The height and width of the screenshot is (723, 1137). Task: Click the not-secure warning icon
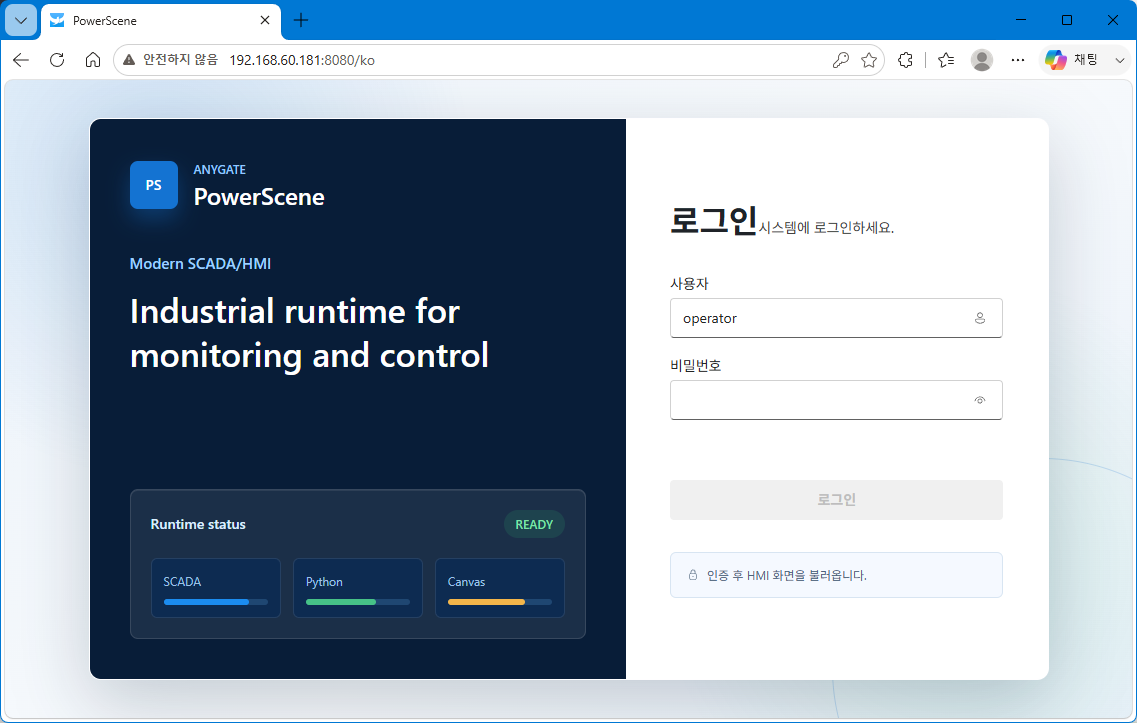click(x=129, y=60)
